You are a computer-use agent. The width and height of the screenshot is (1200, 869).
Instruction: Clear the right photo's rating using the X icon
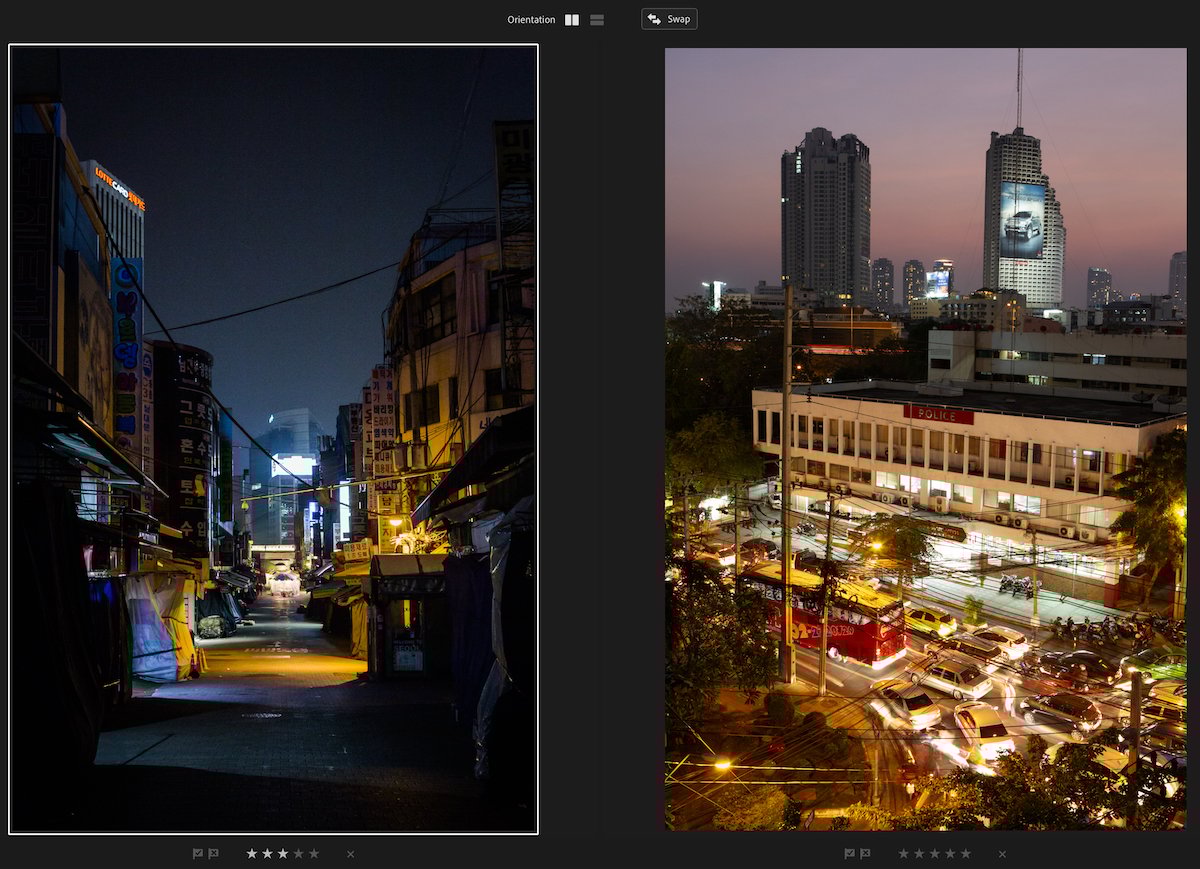tap(1002, 854)
